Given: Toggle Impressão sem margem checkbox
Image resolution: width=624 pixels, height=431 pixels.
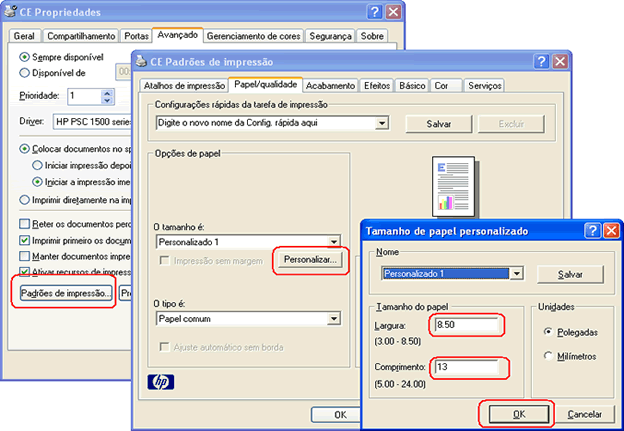Looking at the screenshot, I should [x=164, y=261].
